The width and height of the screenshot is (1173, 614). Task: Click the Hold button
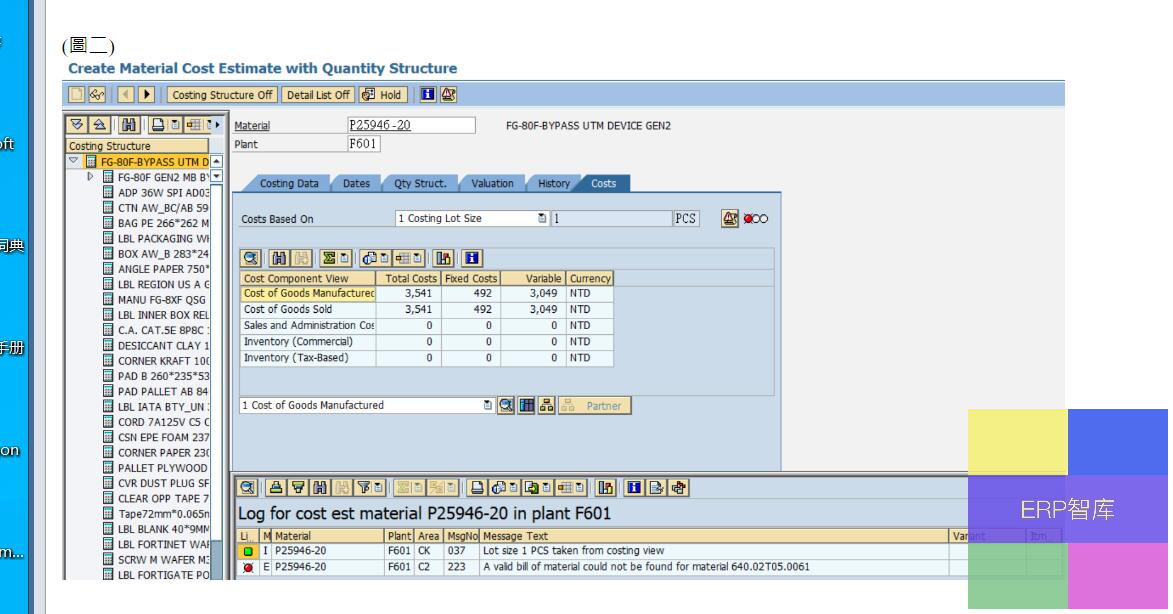(x=382, y=95)
